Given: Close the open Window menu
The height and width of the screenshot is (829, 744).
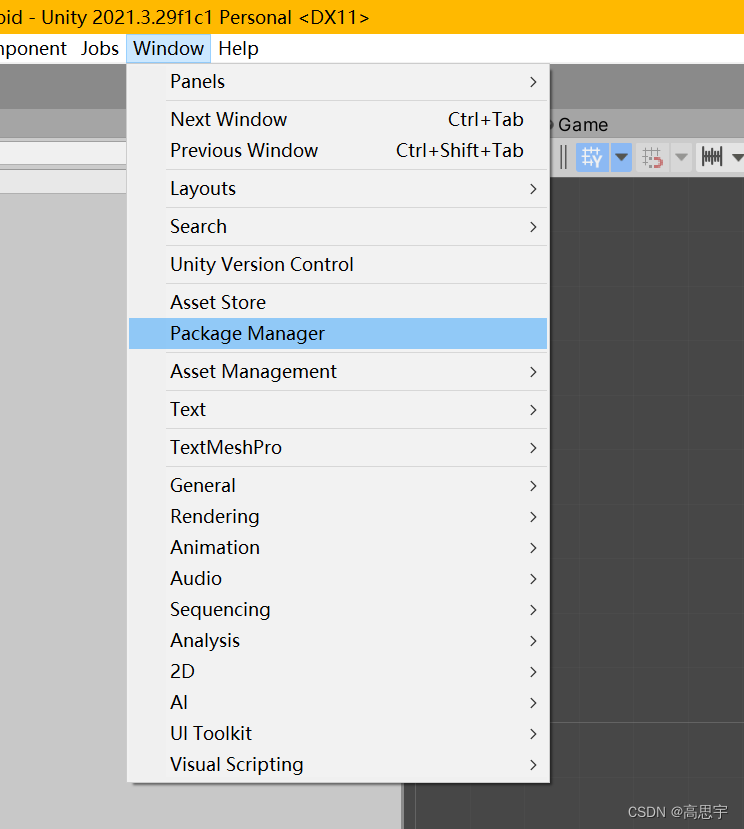Looking at the screenshot, I should click(168, 49).
